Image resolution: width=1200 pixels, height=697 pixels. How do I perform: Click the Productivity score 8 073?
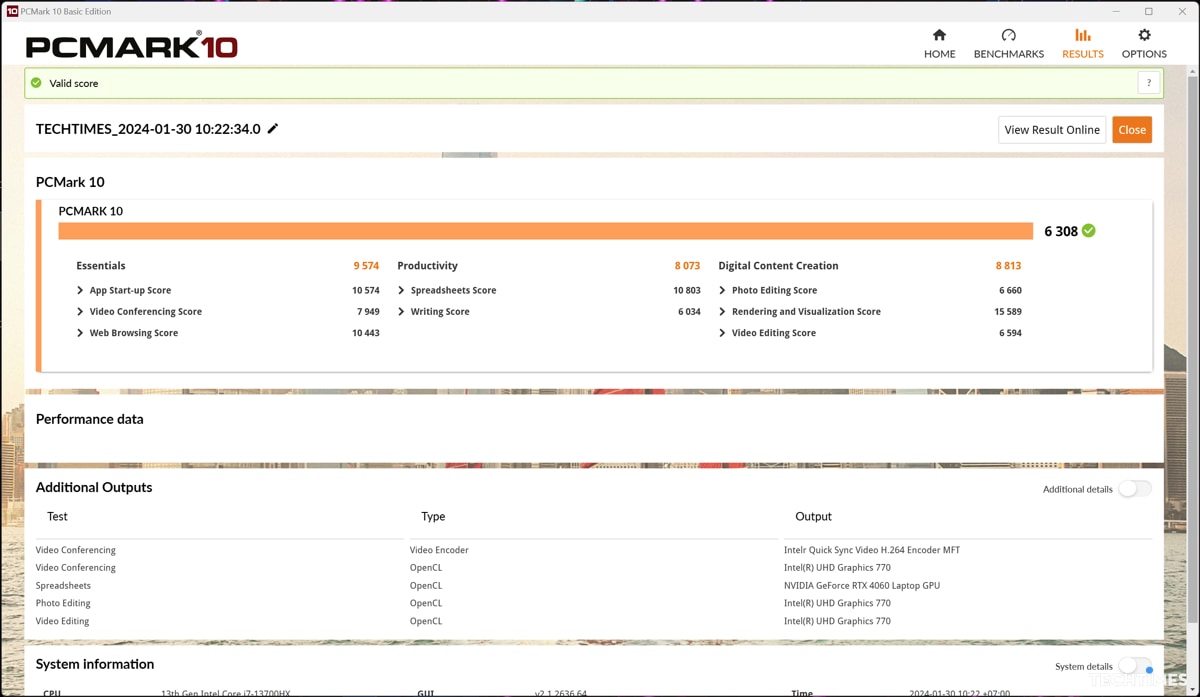687,266
